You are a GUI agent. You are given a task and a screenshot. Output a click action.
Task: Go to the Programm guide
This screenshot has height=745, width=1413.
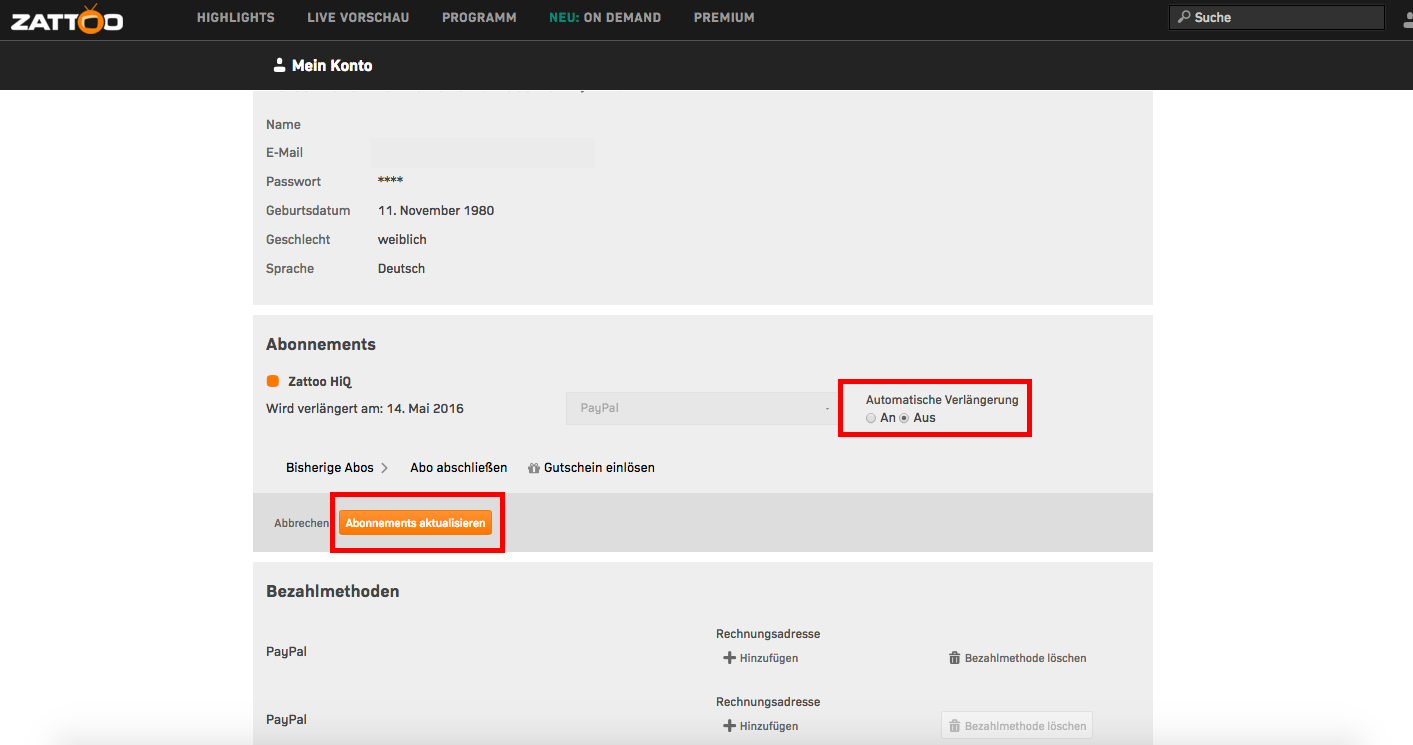coord(479,18)
